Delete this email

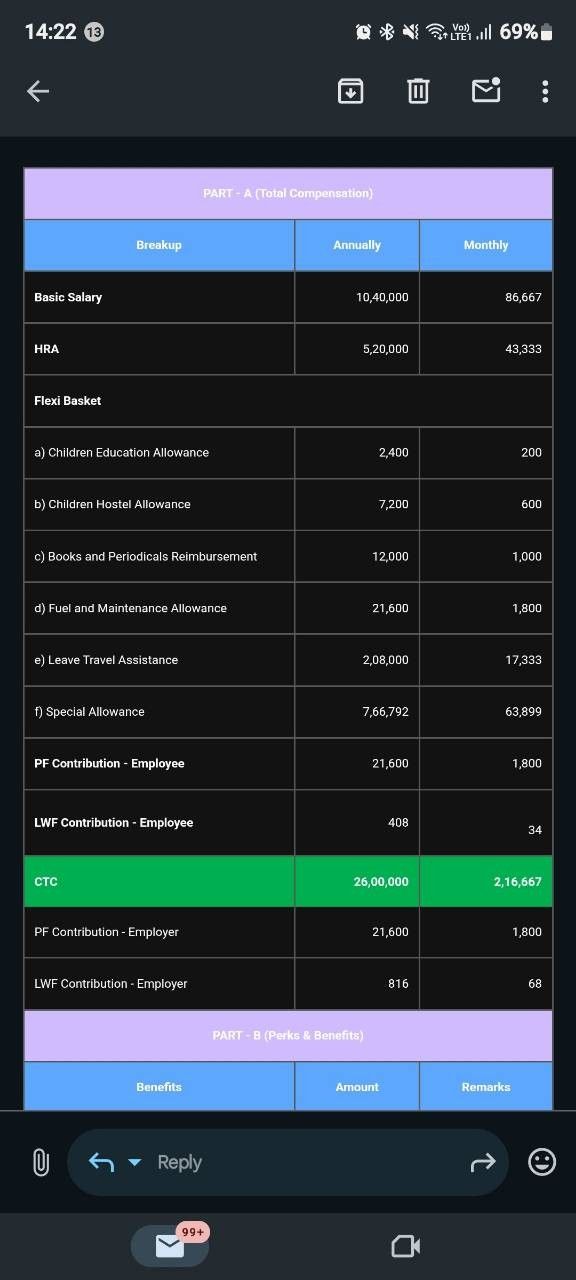(417, 91)
